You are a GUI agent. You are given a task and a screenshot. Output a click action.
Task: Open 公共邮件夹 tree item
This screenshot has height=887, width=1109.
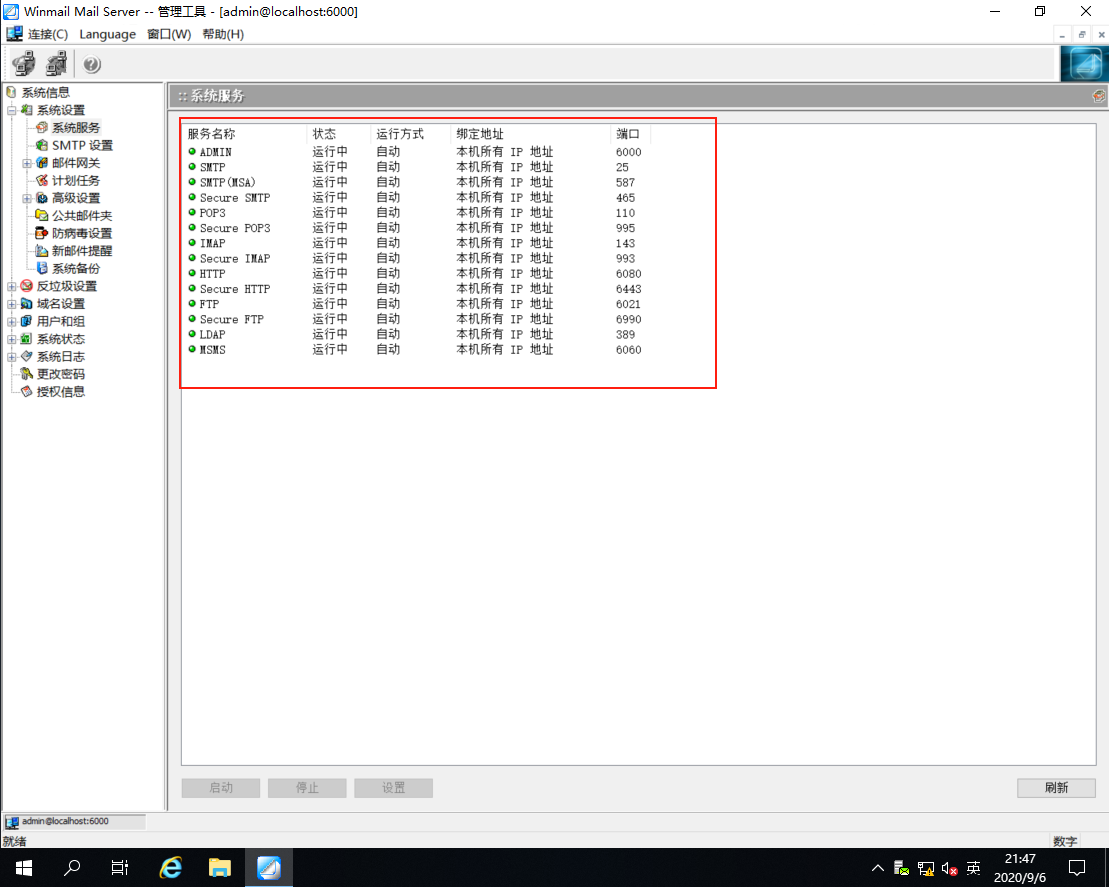click(82, 216)
